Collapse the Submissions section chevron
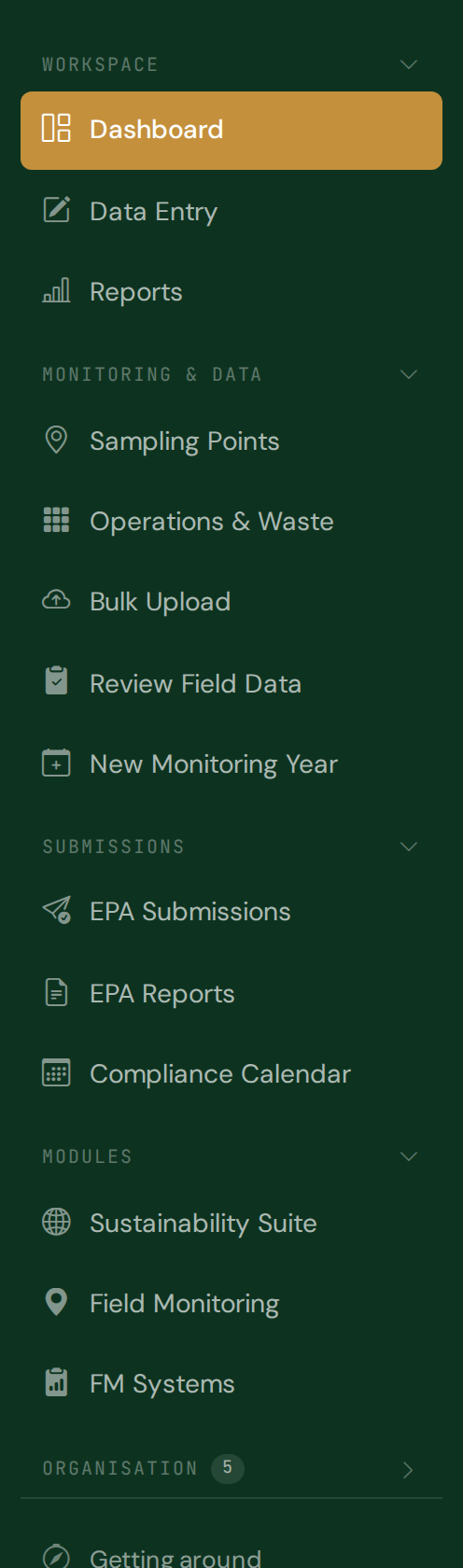This screenshot has width=463, height=1568. coord(408,847)
